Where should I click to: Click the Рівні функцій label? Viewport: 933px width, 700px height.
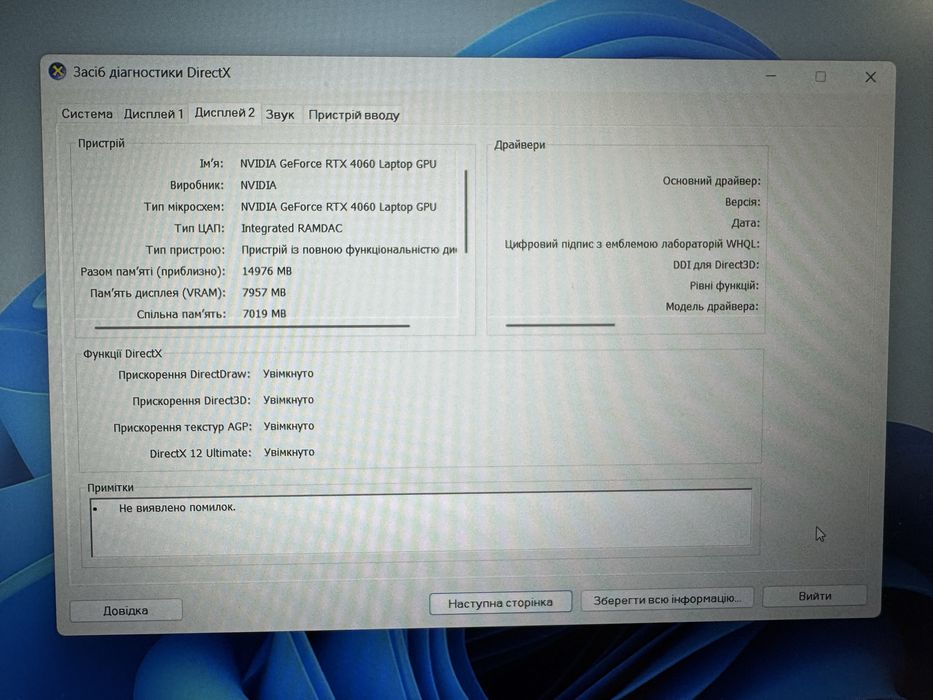click(724, 286)
